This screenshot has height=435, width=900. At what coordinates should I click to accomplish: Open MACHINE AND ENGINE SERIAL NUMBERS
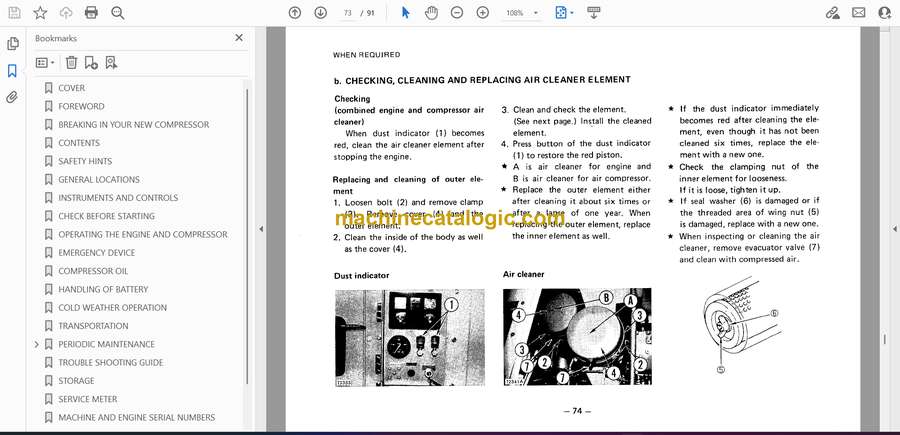click(x=137, y=418)
